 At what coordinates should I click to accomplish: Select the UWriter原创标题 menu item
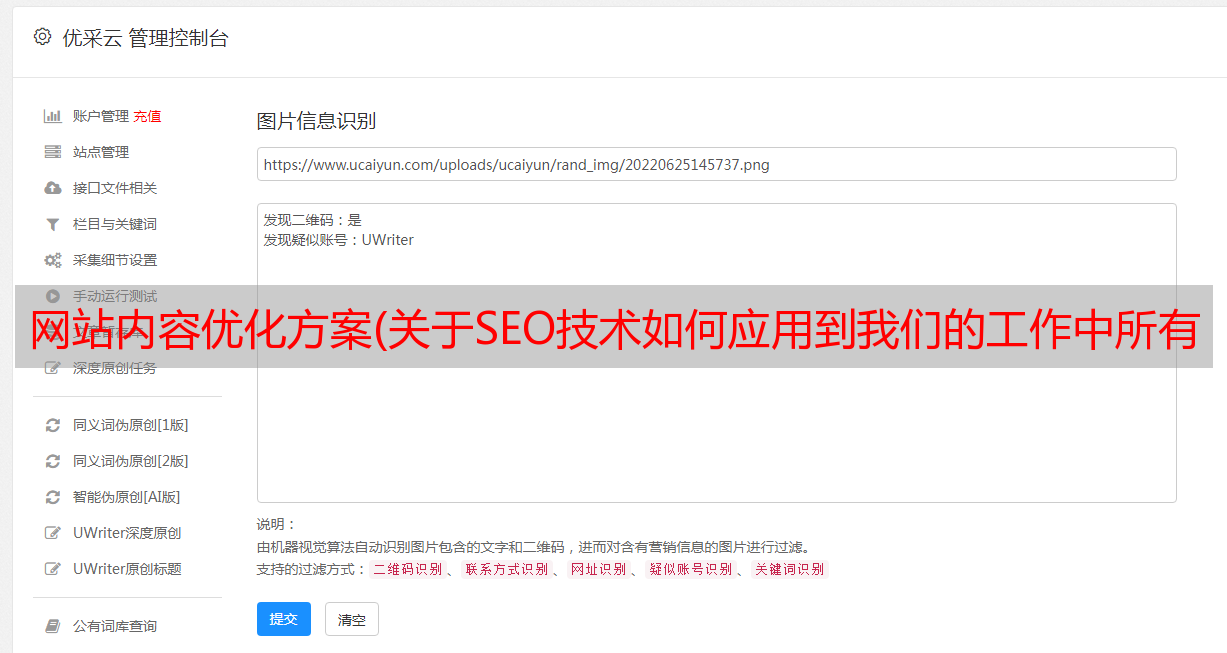click(x=127, y=569)
